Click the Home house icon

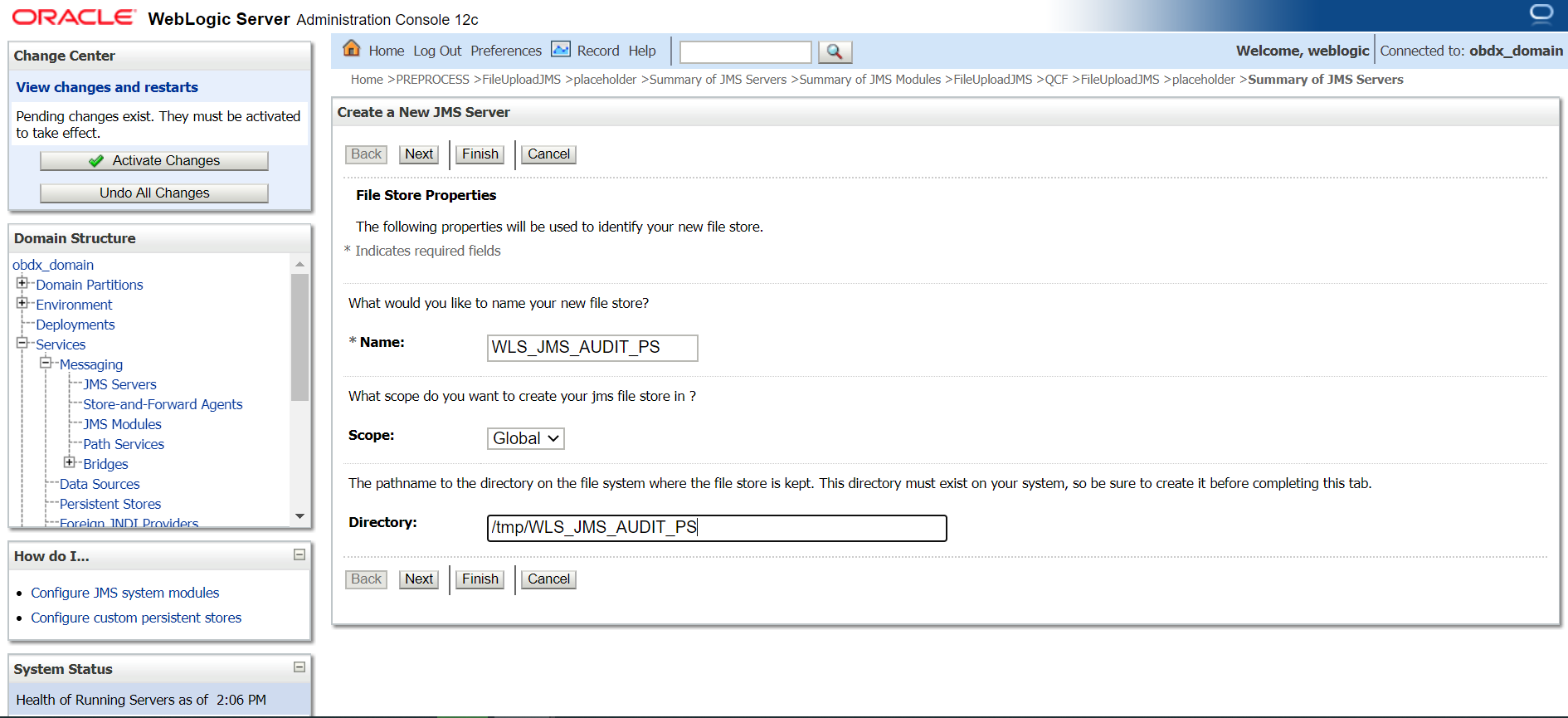(x=352, y=49)
